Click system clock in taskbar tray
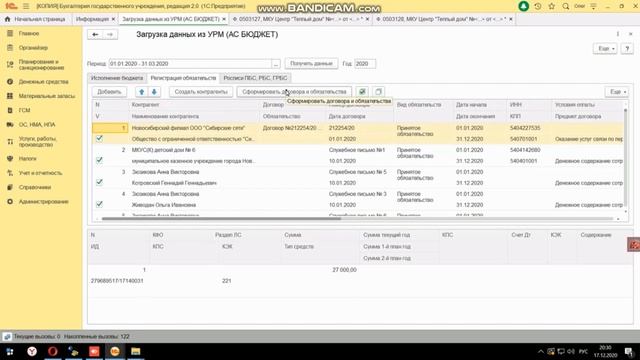 [605, 351]
